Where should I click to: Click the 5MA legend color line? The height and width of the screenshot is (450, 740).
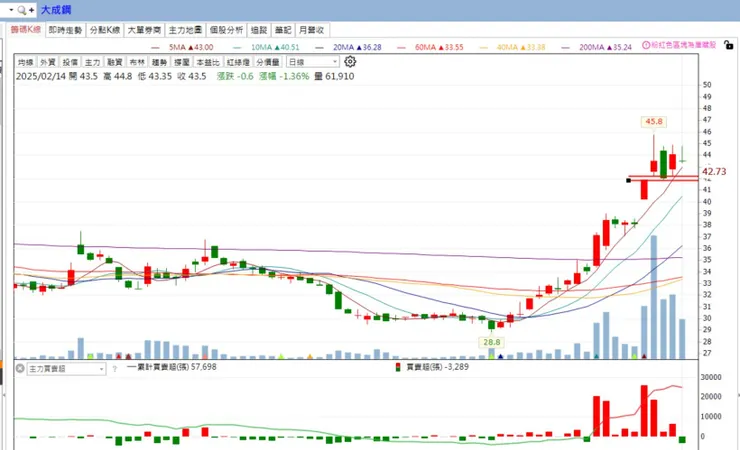(x=155, y=48)
